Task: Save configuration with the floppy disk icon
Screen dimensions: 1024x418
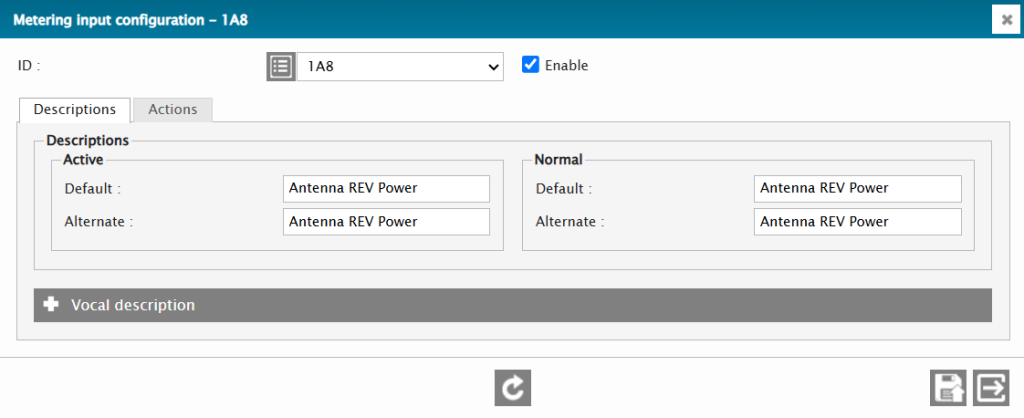Action: pyautogui.click(x=947, y=388)
